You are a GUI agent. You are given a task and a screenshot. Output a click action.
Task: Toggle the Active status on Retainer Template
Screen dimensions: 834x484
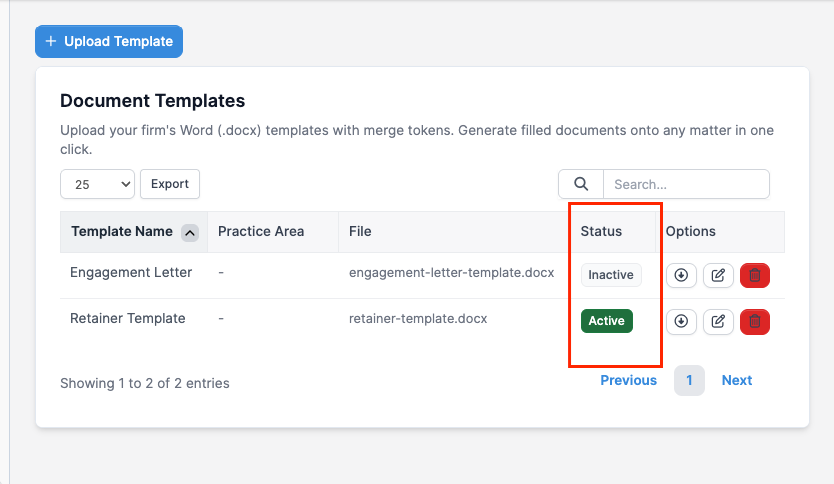click(606, 321)
